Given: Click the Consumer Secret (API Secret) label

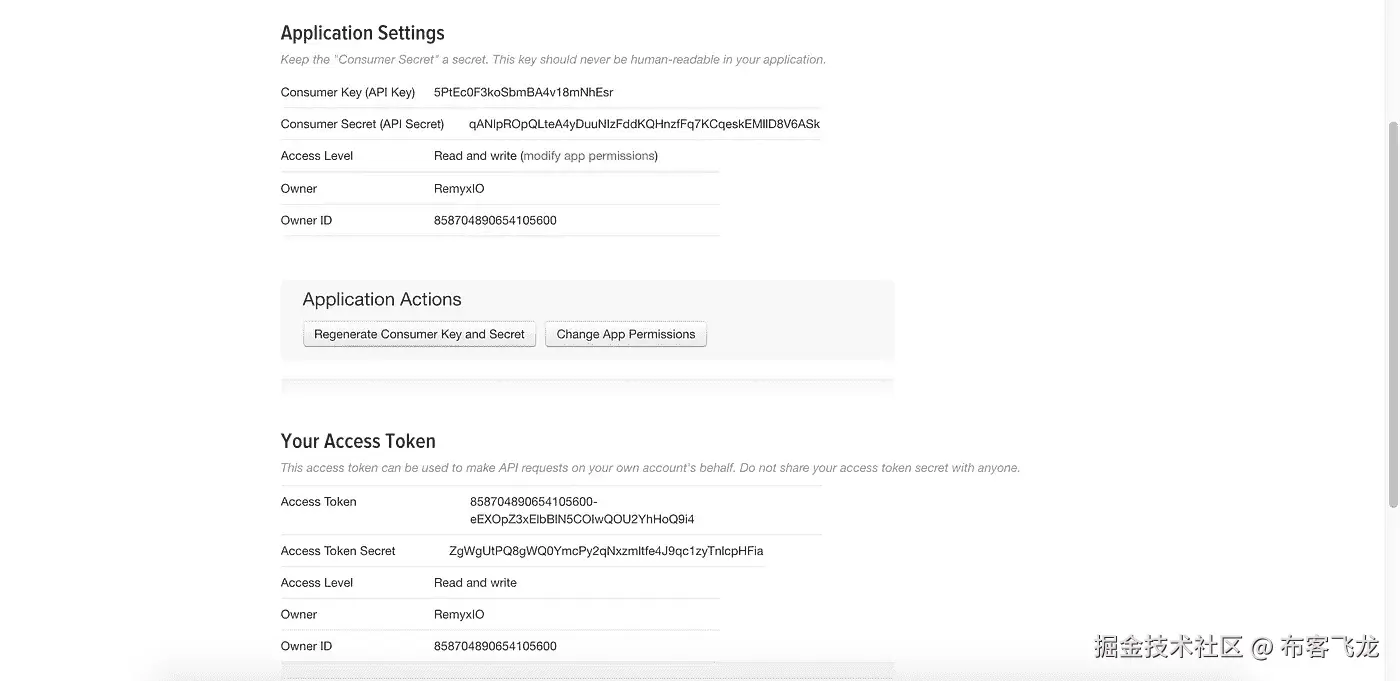Looking at the screenshot, I should point(362,124).
